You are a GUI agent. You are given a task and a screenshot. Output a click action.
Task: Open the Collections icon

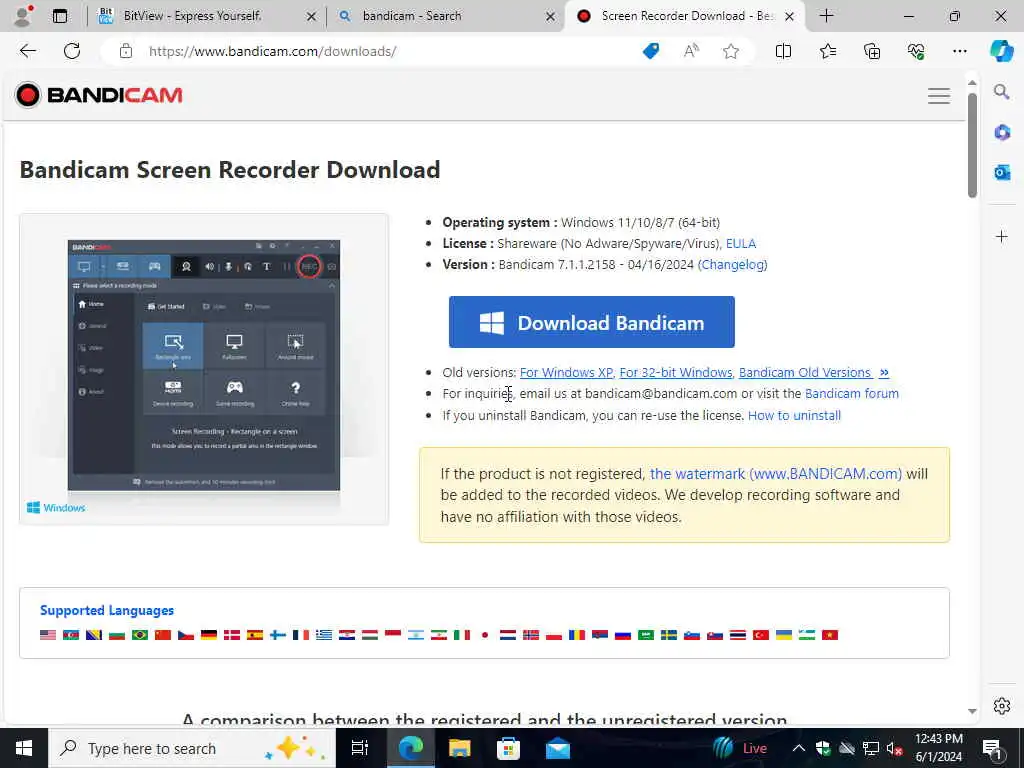click(x=872, y=51)
